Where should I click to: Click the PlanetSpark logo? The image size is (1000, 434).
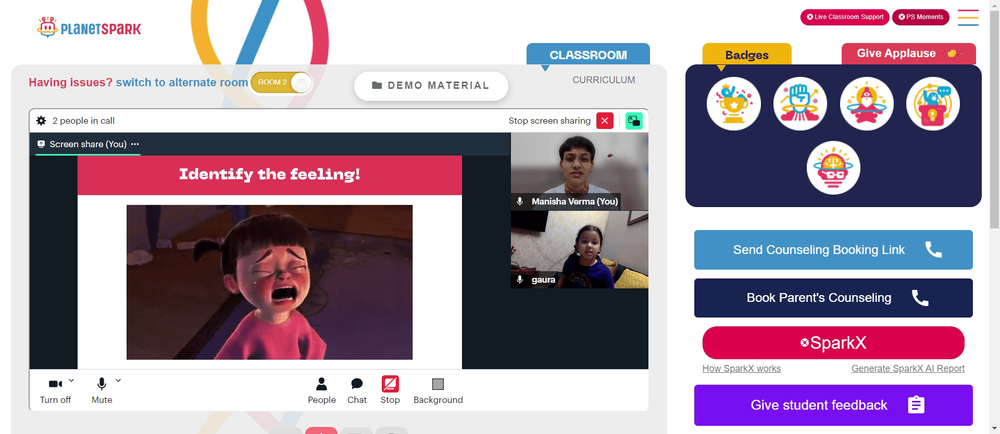[x=89, y=27]
